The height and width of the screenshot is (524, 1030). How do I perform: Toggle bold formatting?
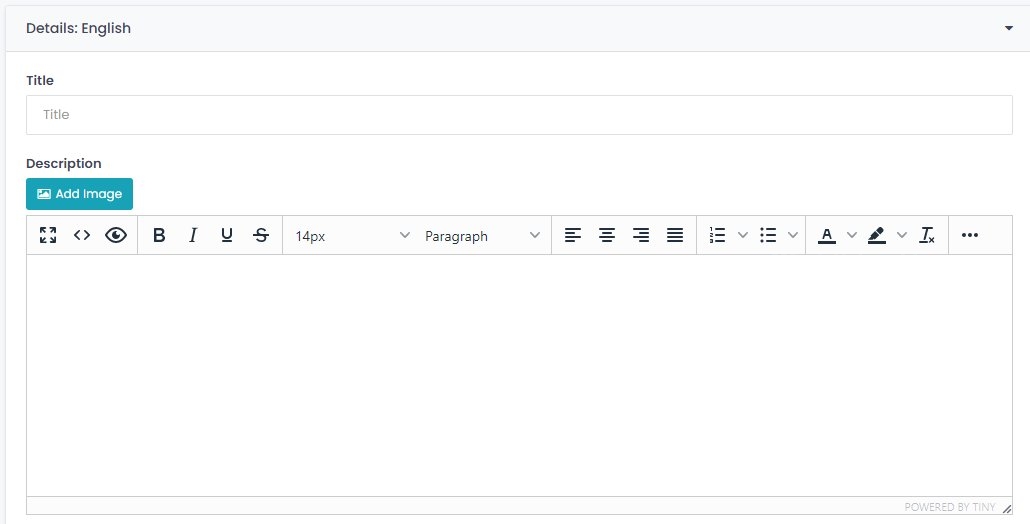[x=159, y=235]
